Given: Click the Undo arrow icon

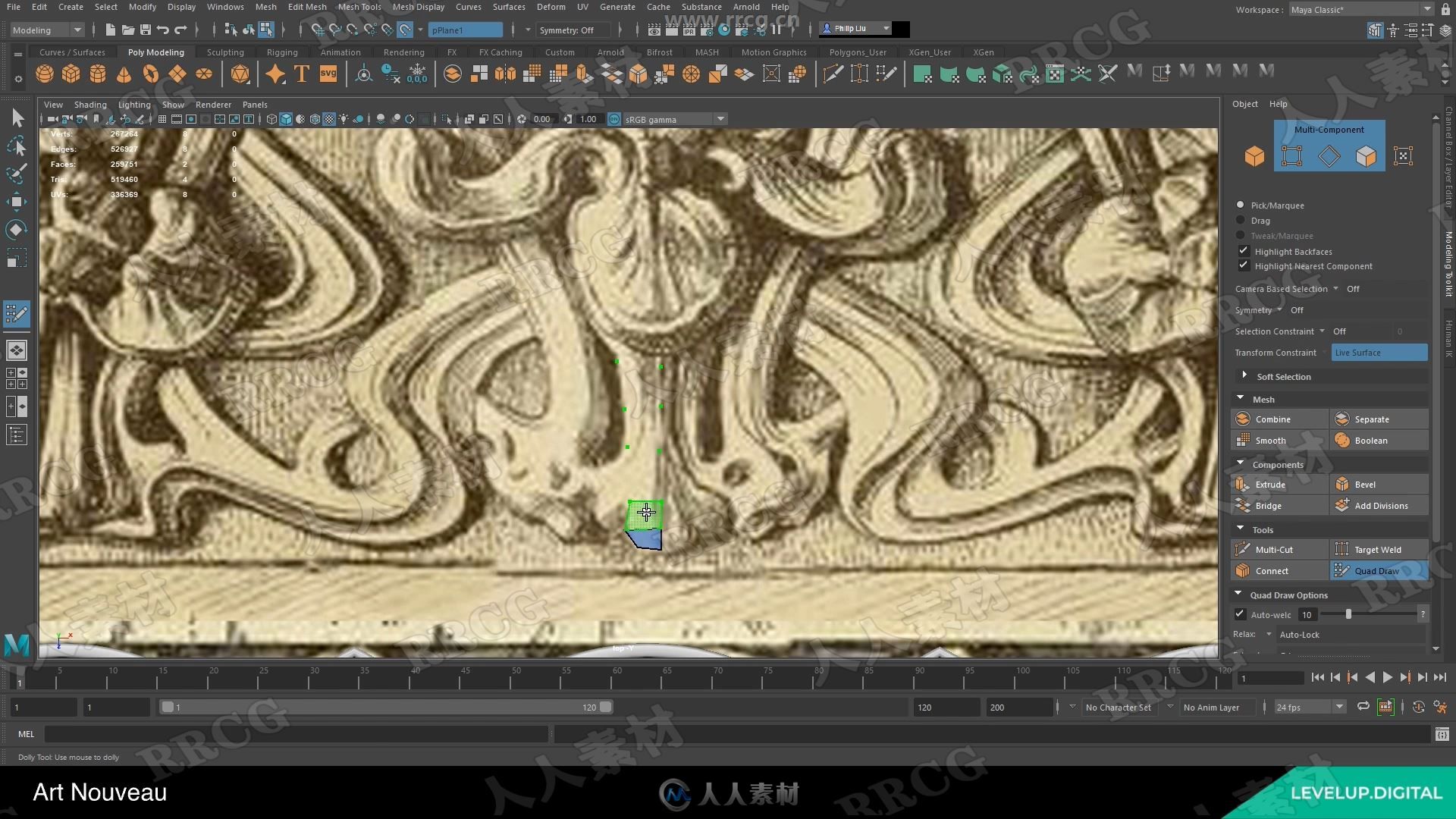Looking at the screenshot, I should pos(163,30).
